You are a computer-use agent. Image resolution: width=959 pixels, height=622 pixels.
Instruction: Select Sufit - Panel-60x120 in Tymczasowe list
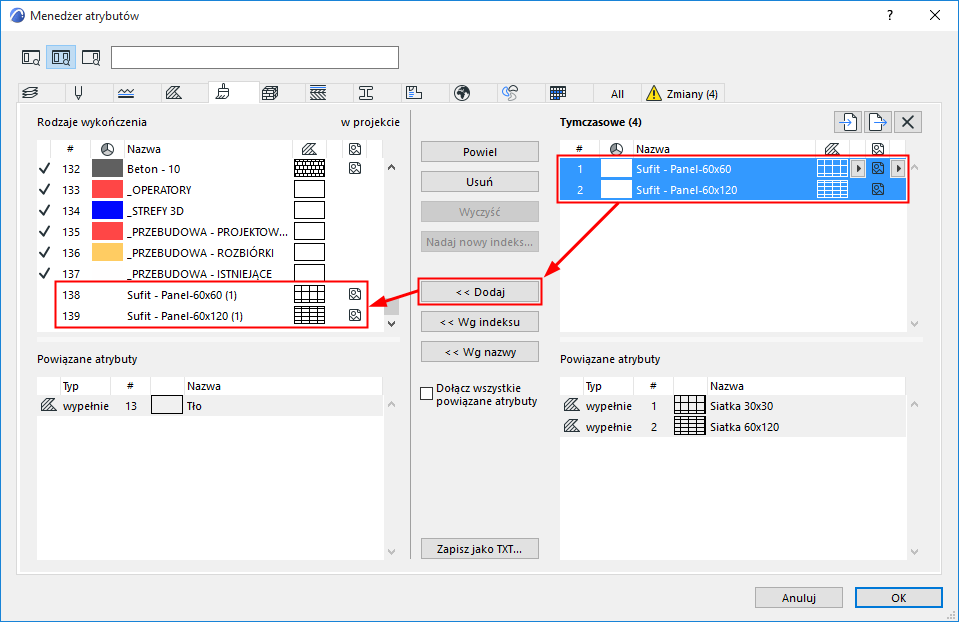coord(733,190)
